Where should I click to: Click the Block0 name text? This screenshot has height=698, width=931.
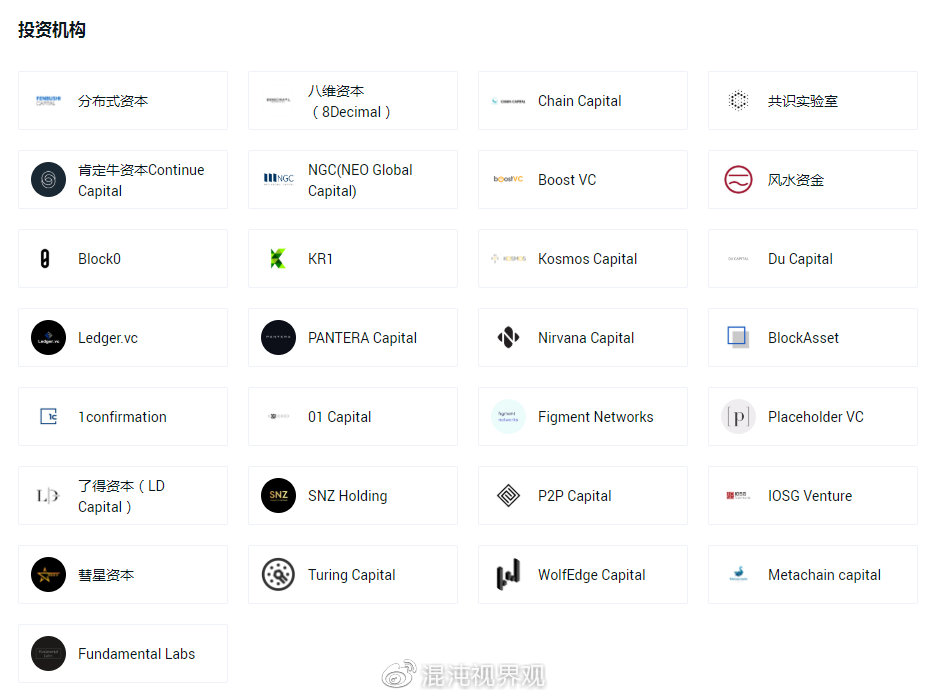coord(99,259)
